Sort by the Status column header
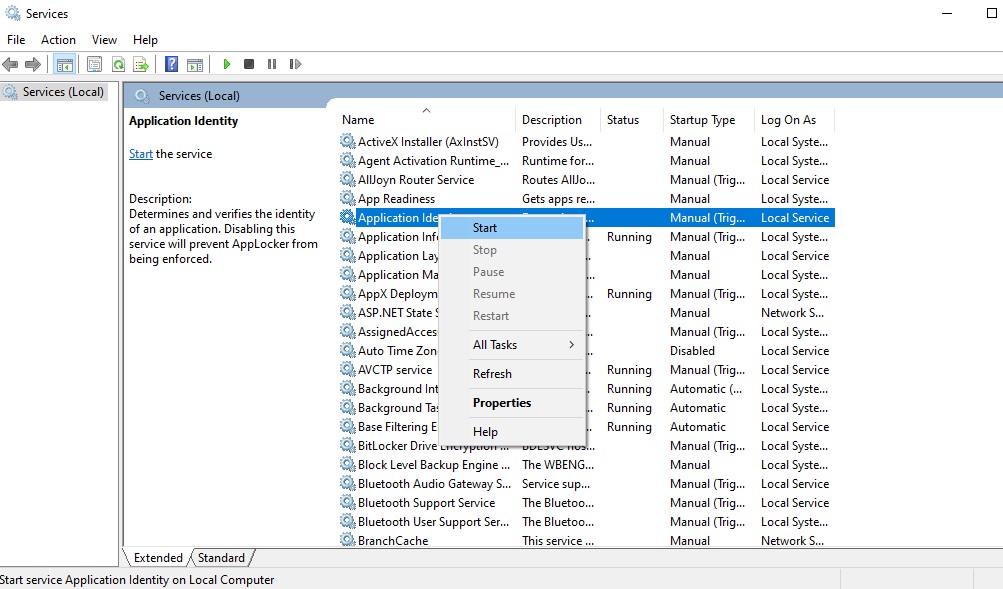The height and width of the screenshot is (589, 1003). [x=631, y=120]
